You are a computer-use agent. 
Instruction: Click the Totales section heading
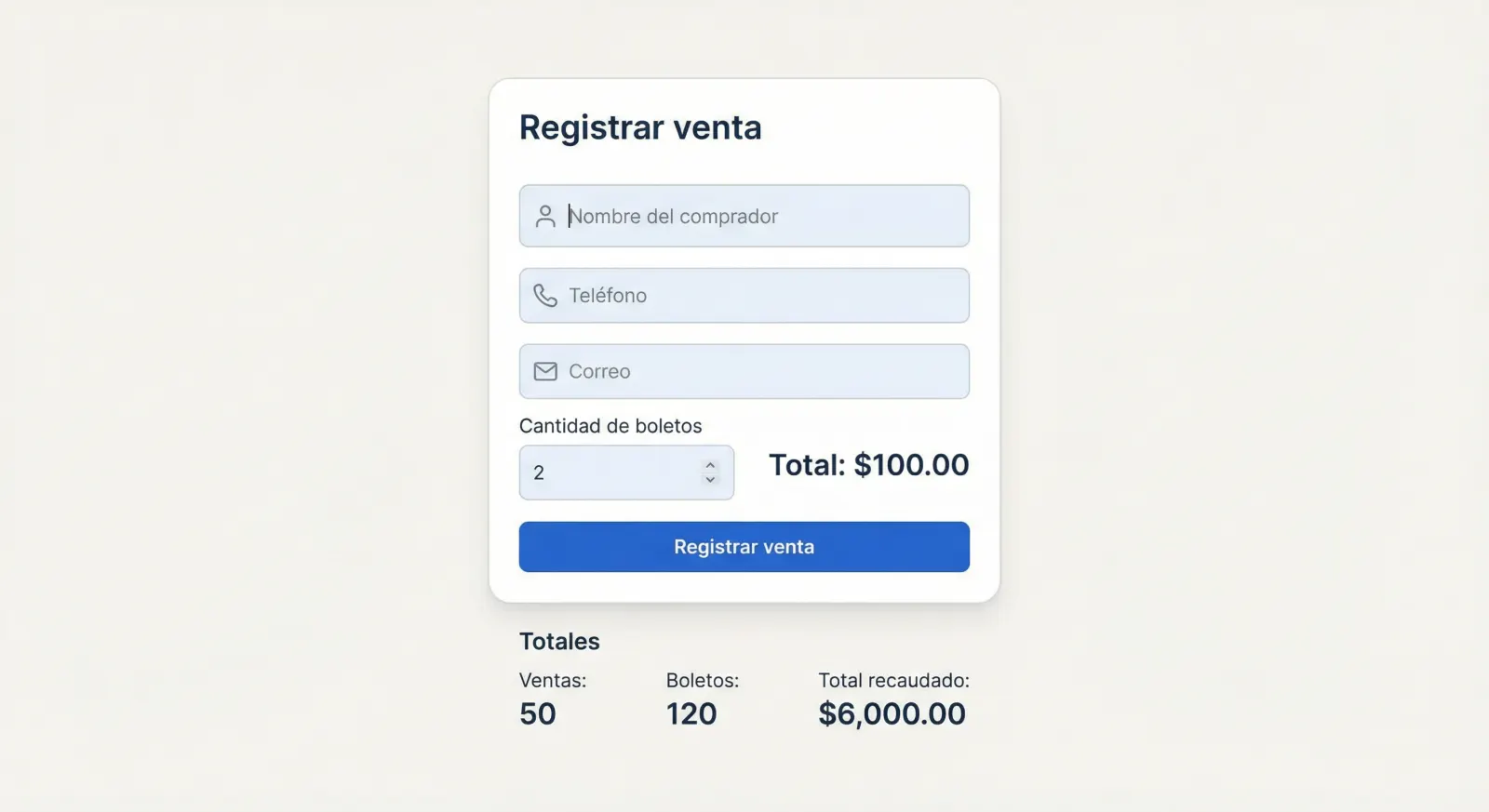click(x=558, y=641)
